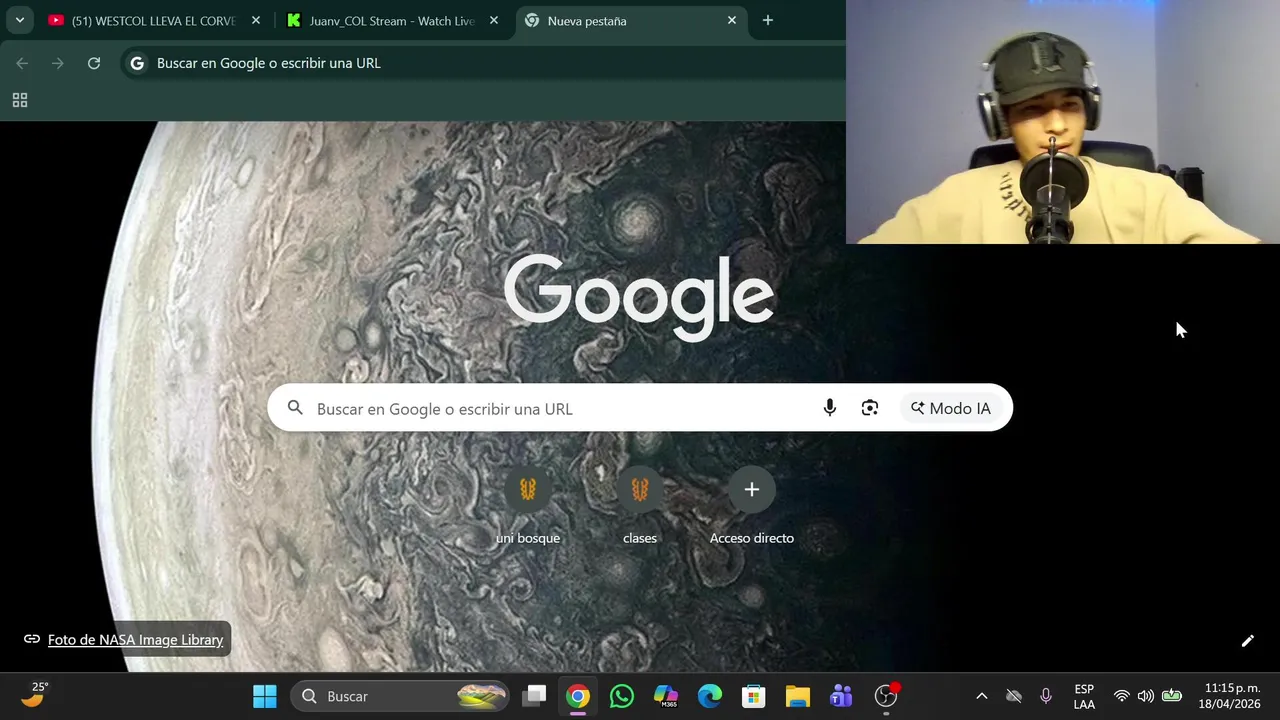
Task: Open the weather widget showing 25°
Action: coord(34,695)
